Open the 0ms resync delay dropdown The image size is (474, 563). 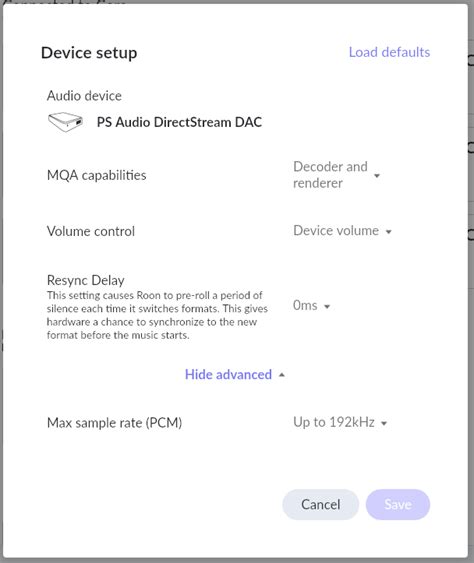[311, 306]
